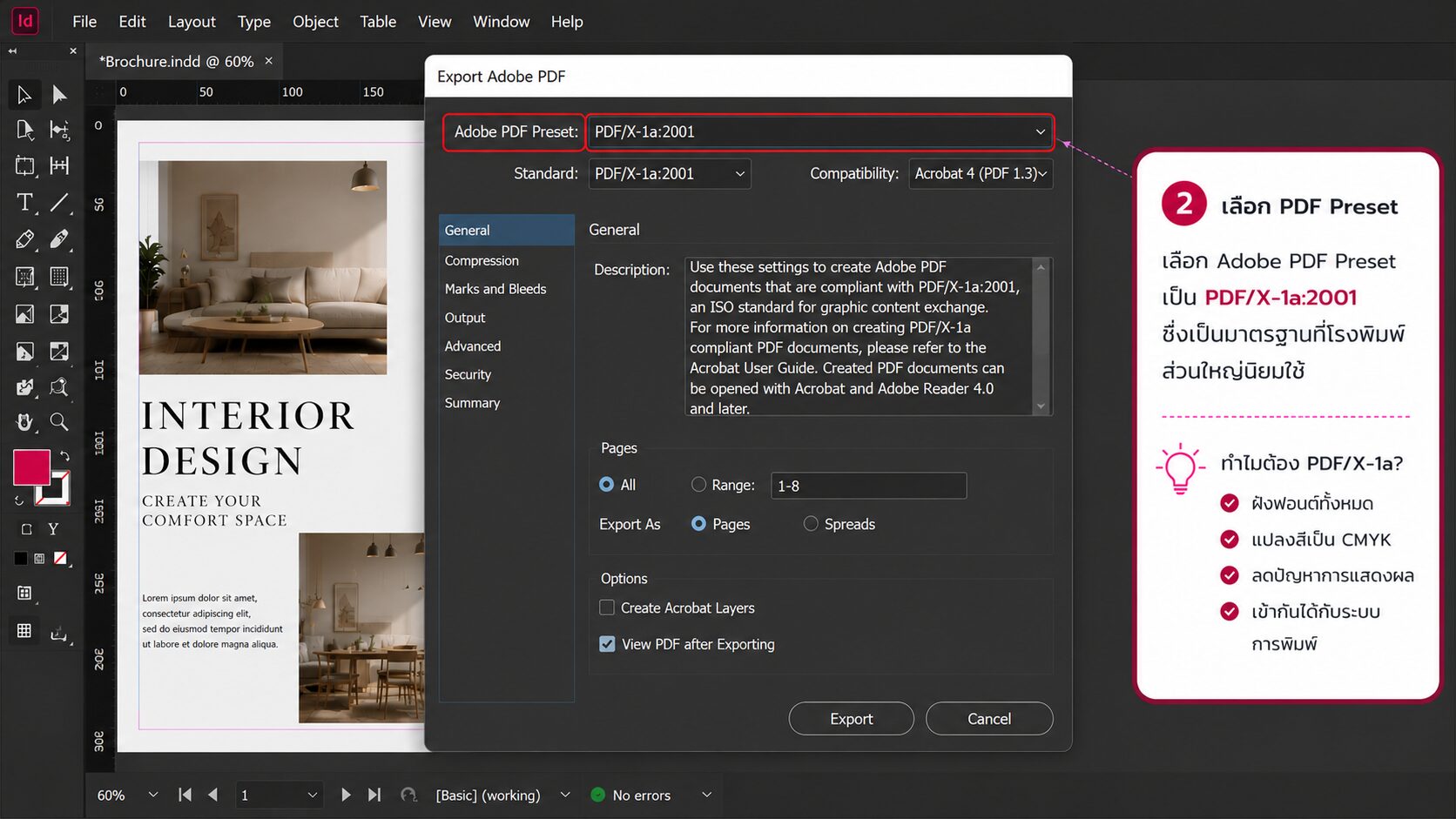Open the [Basic] (working) profile dropdown
Image resolution: width=1456 pixels, height=819 pixels.
pyautogui.click(x=565, y=795)
